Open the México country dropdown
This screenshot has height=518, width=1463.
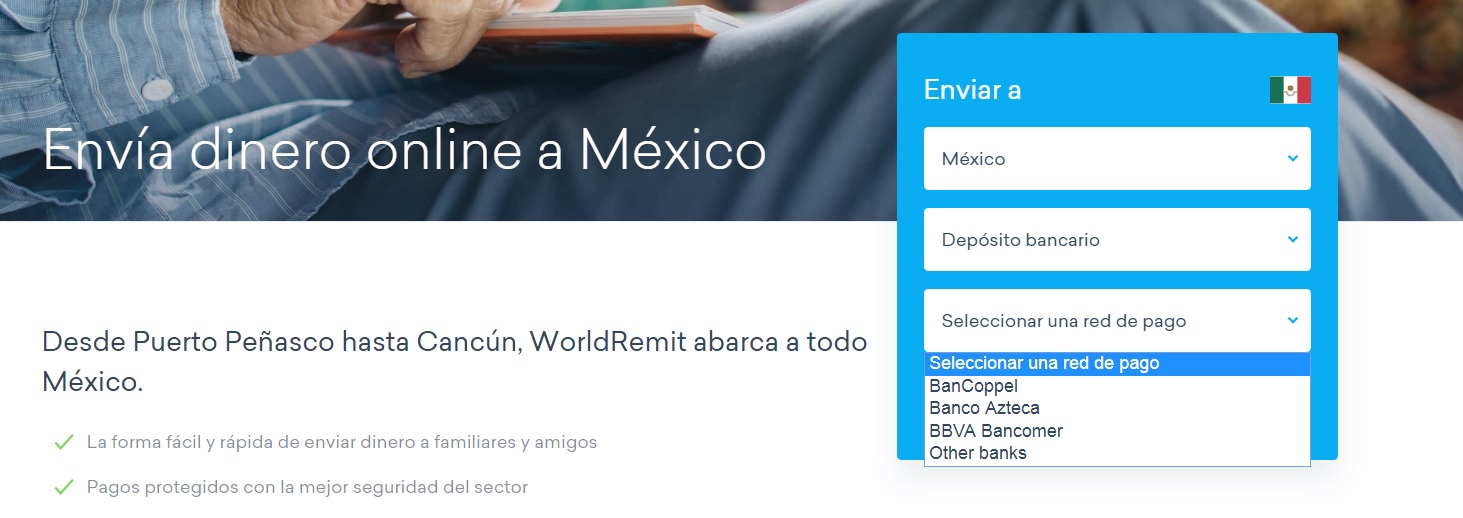[x=1116, y=158]
